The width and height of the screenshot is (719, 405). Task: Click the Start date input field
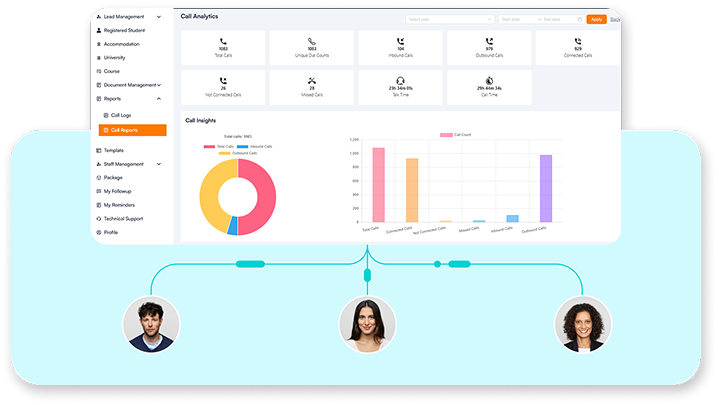[515, 19]
